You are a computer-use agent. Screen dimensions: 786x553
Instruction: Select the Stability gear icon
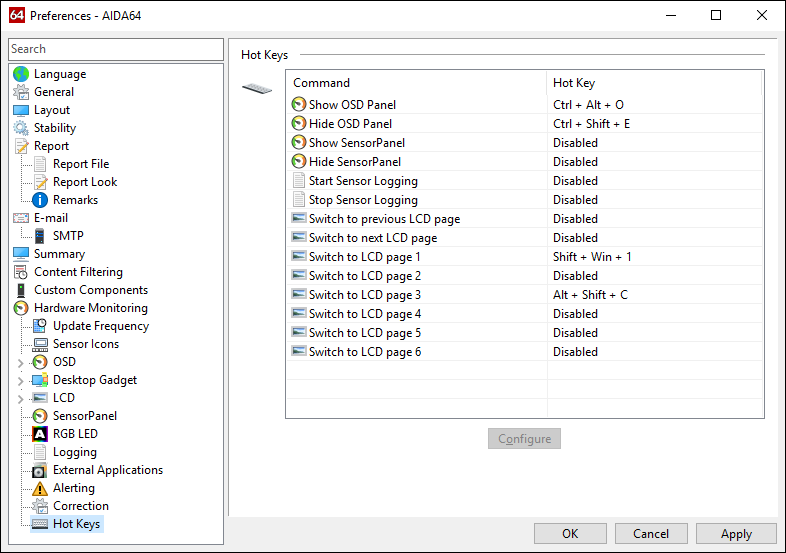(x=21, y=128)
